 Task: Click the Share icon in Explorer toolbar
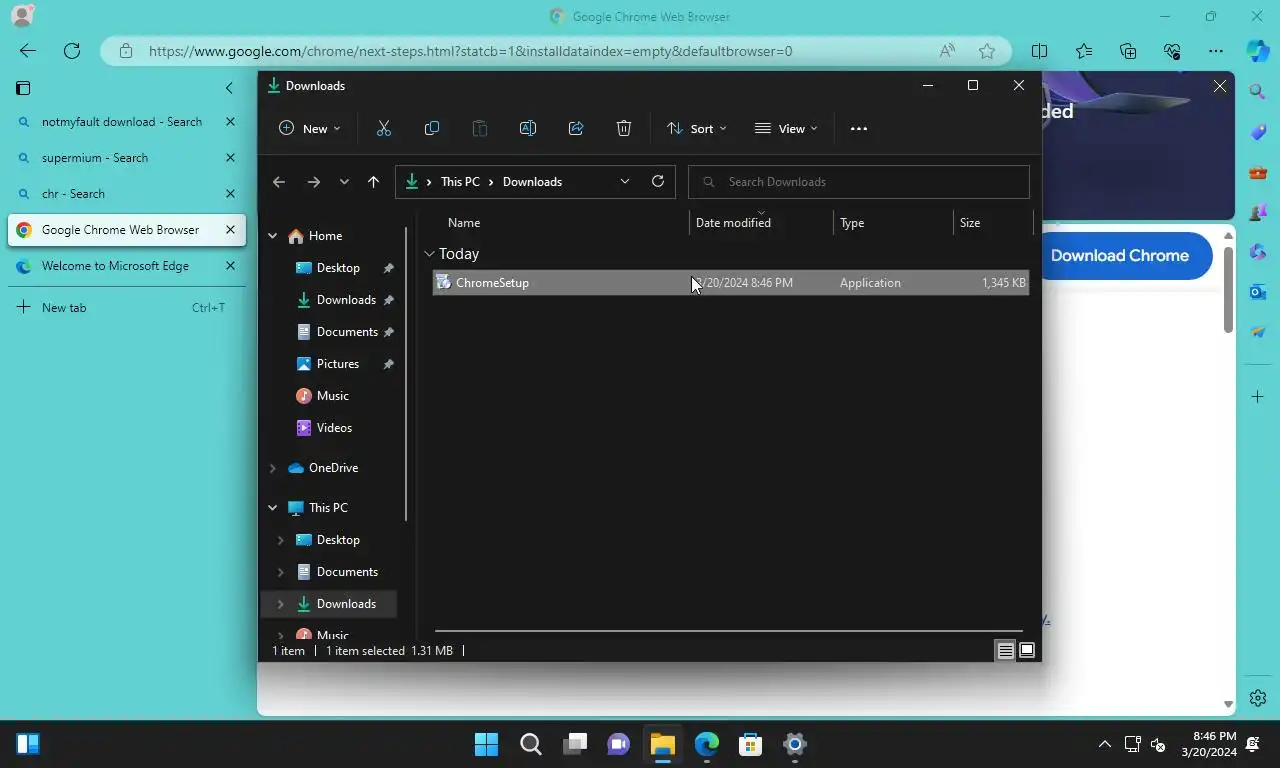point(576,128)
